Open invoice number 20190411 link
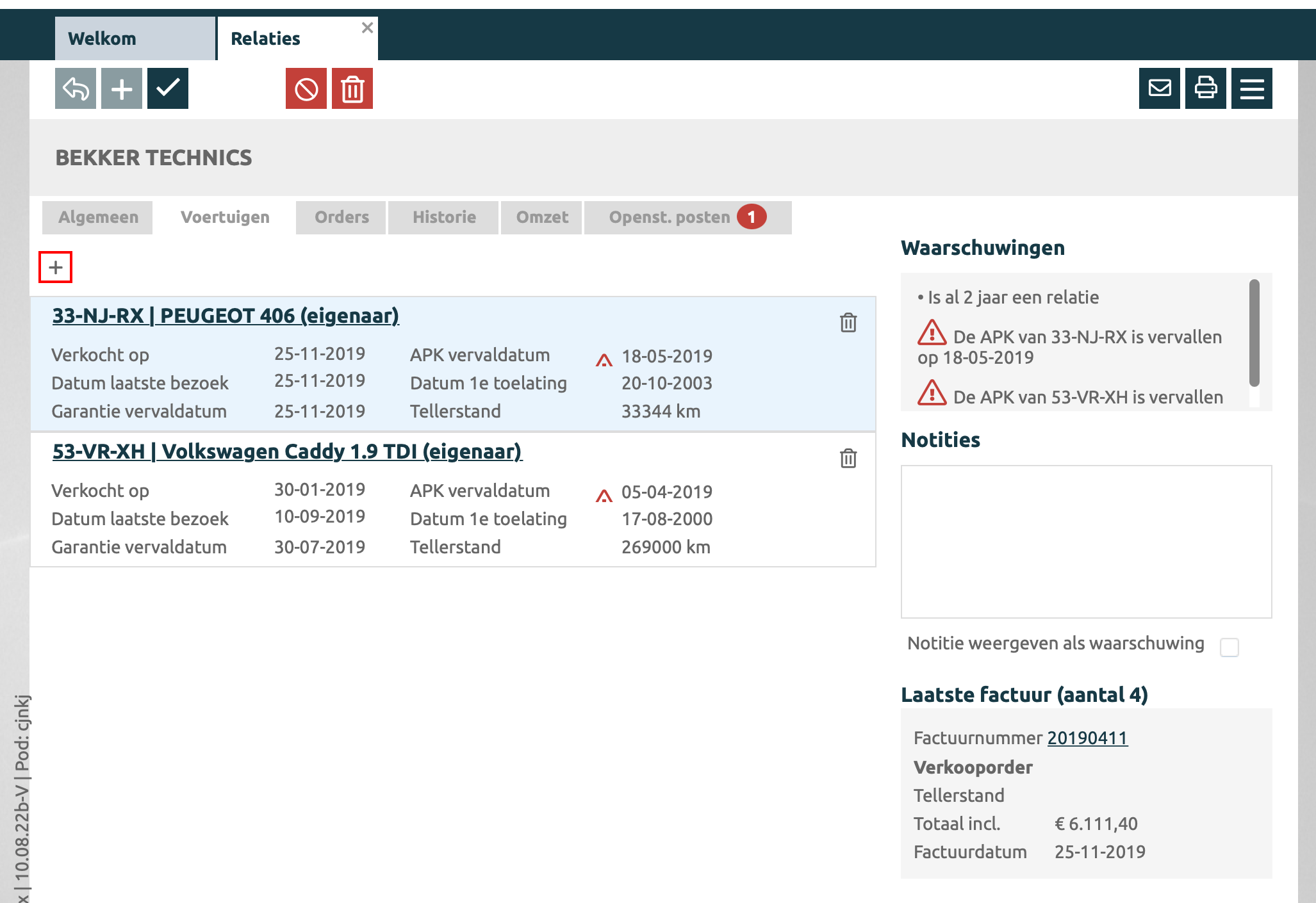 pyautogui.click(x=1087, y=738)
